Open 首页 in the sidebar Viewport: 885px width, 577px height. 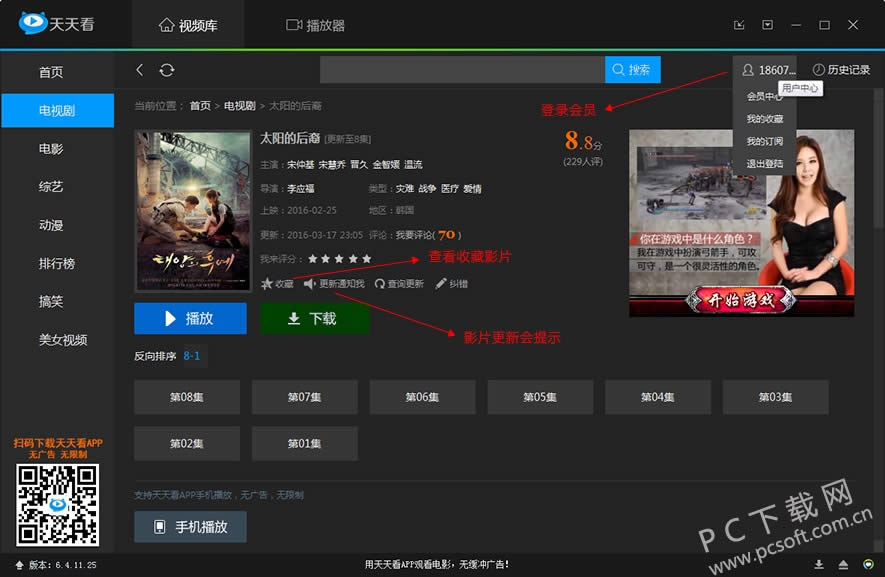click(x=51, y=72)
